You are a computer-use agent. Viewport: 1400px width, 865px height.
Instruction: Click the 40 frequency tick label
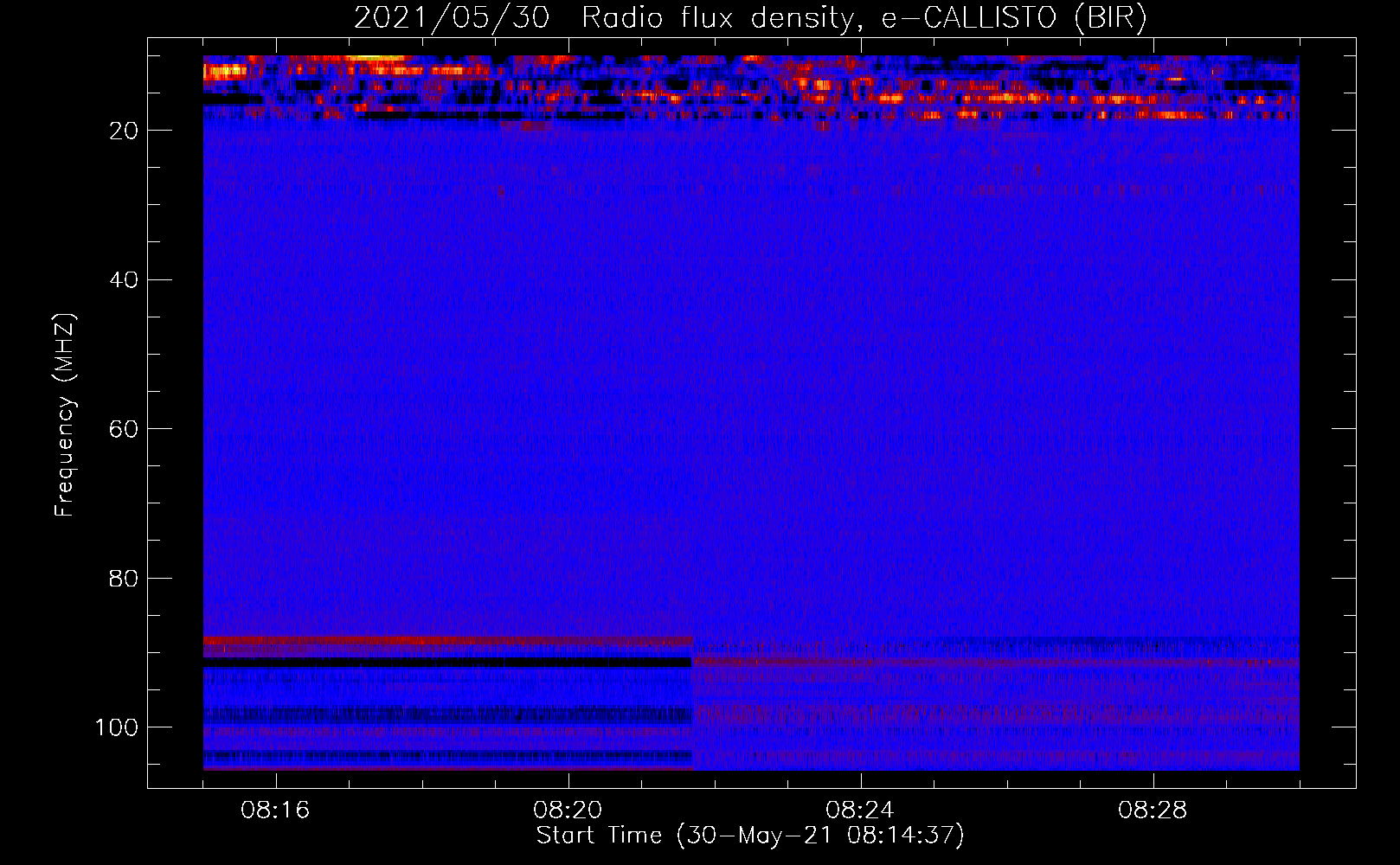click(x=125, y=280)
